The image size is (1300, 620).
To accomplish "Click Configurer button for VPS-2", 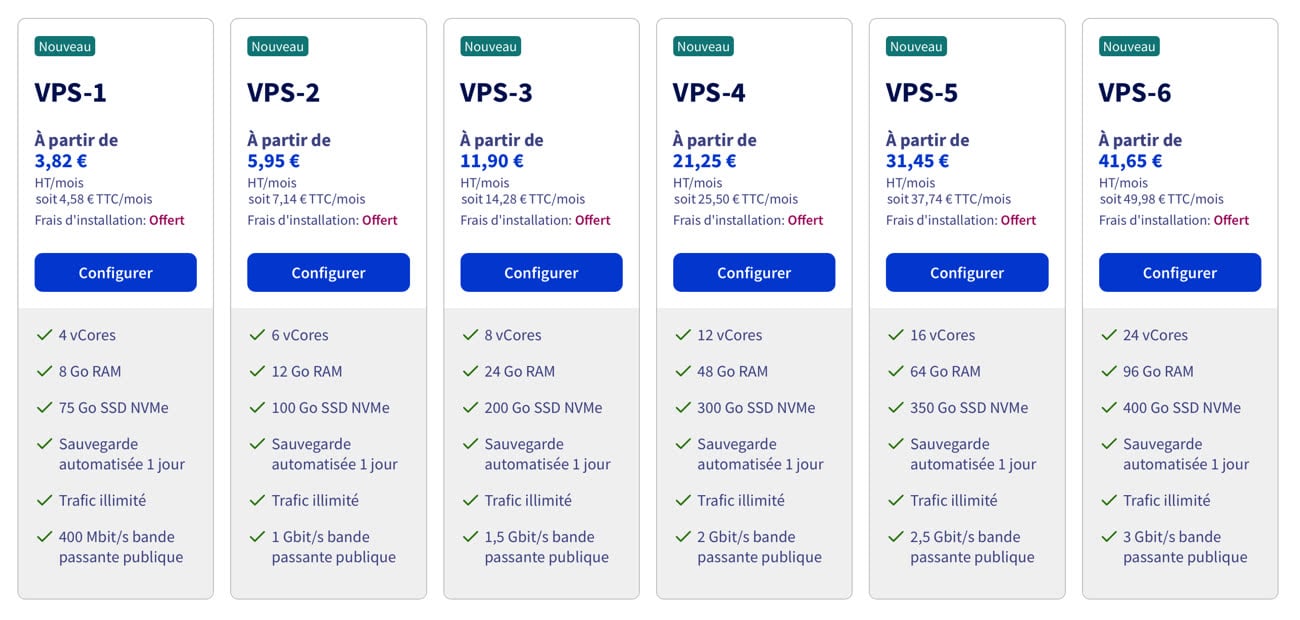I will [x=328, y=272].
